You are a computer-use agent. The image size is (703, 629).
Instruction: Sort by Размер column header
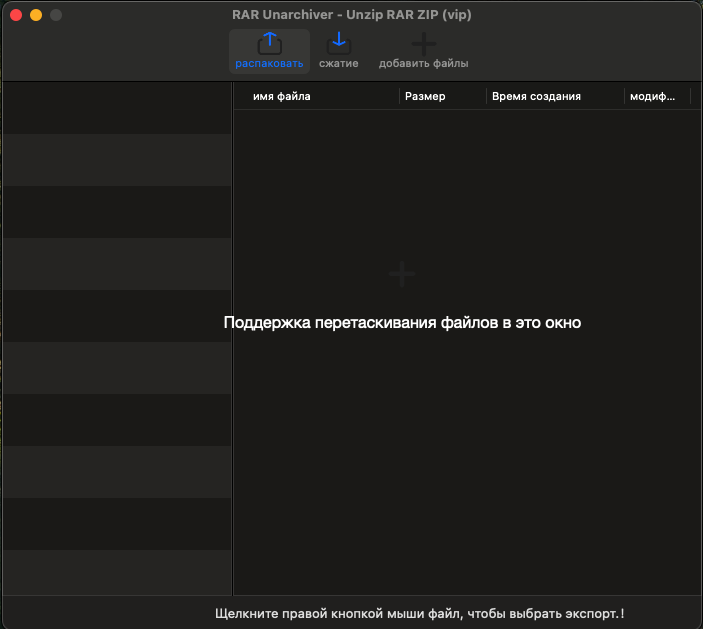coord(425,97)
